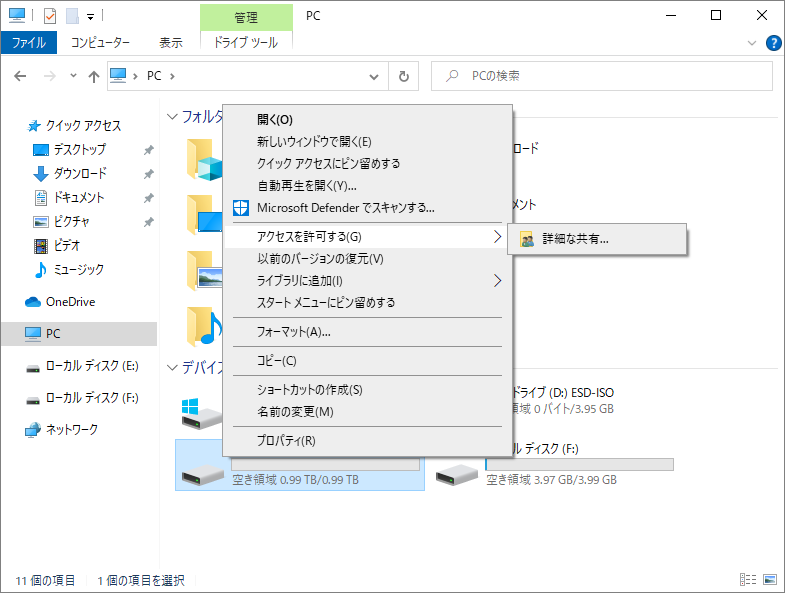Select クイック アクセス in navigation pane
The height and width of the screenshot is (593, 785).
(x=83, y=125)
